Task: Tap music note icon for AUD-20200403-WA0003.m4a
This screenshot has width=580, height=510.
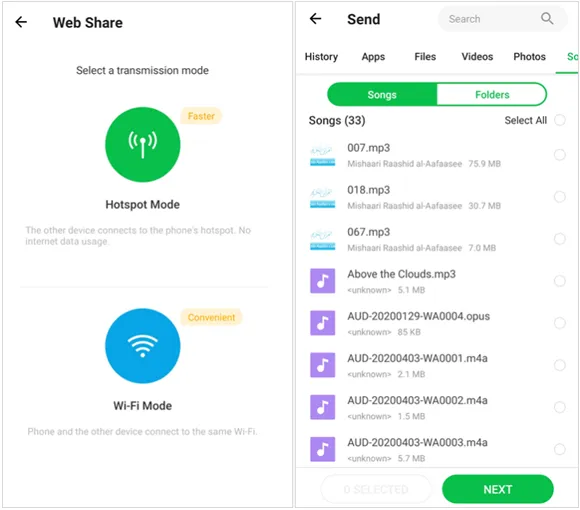Action: pos(323,450)
